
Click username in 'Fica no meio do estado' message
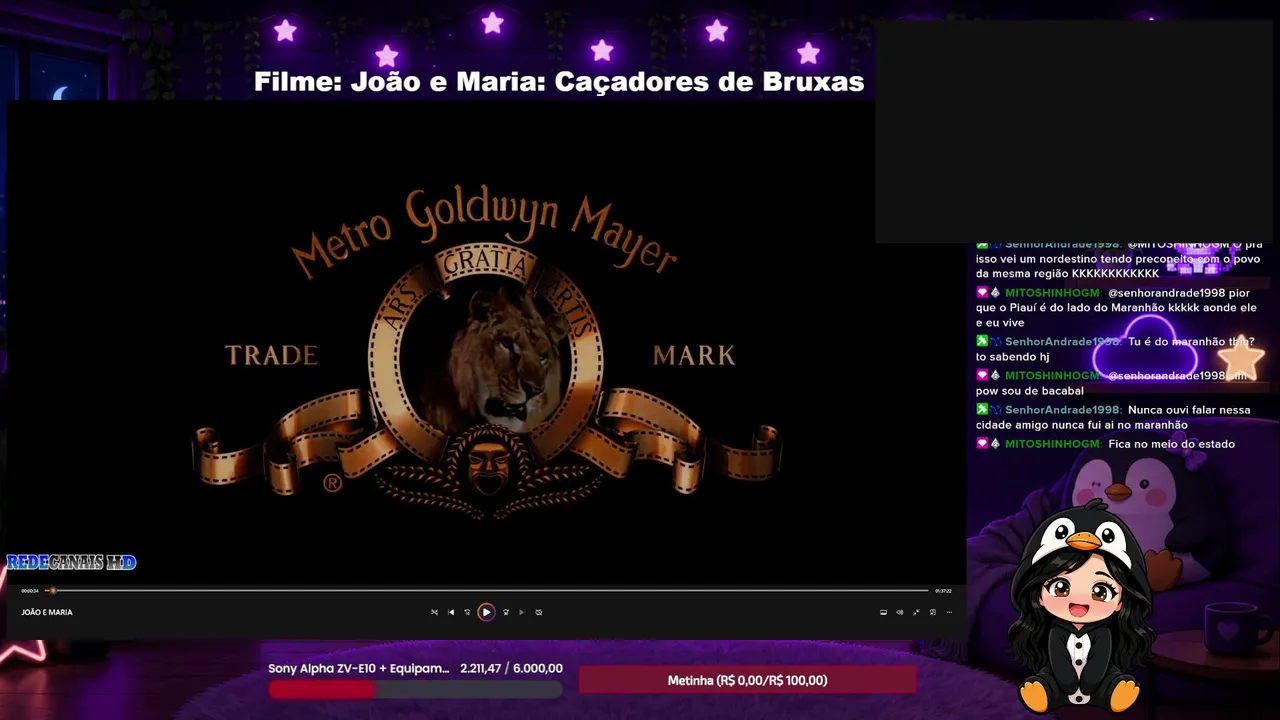(x=1052, y=444)
